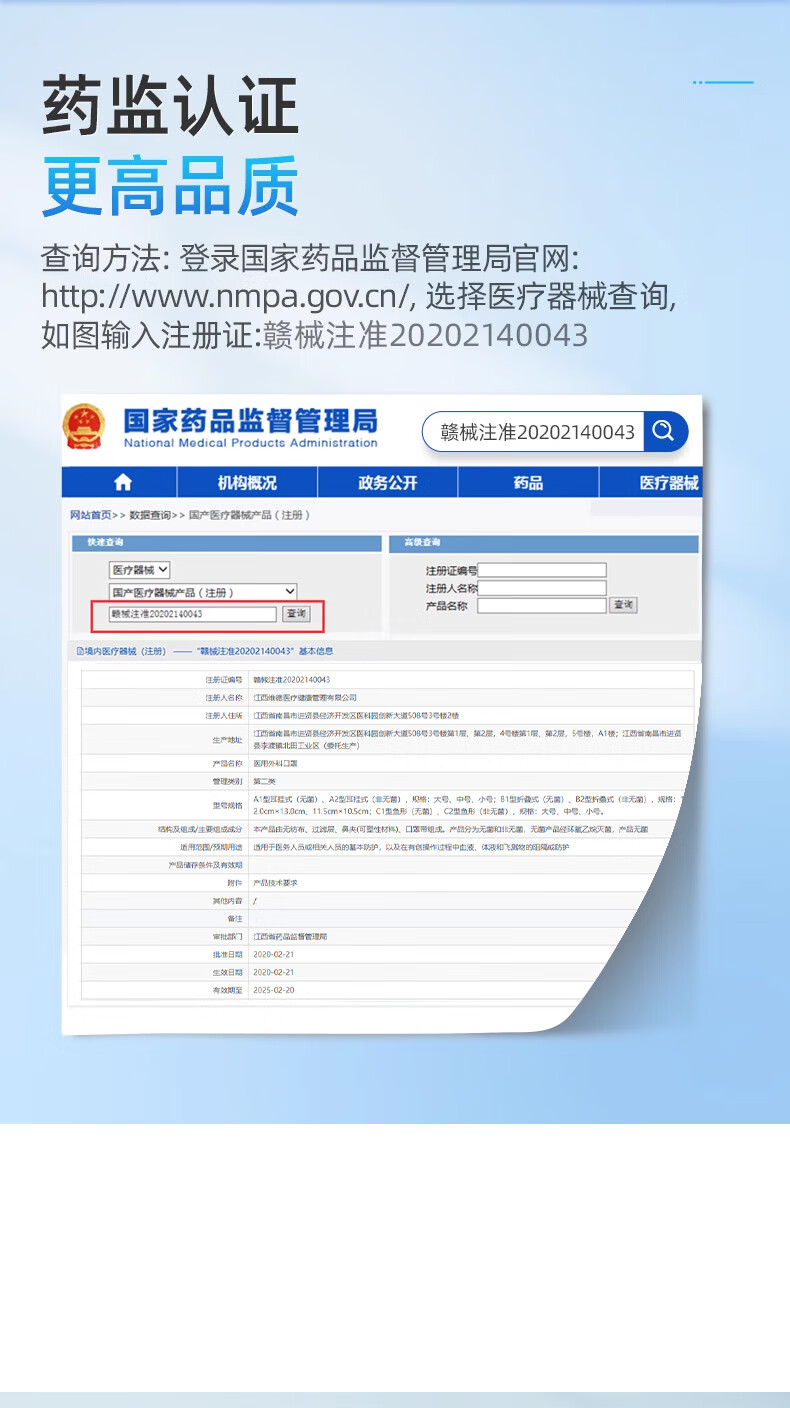
Task: Open the 医疗器械 category dropdown
Action: pyautogui.click(x=139, y=570)
